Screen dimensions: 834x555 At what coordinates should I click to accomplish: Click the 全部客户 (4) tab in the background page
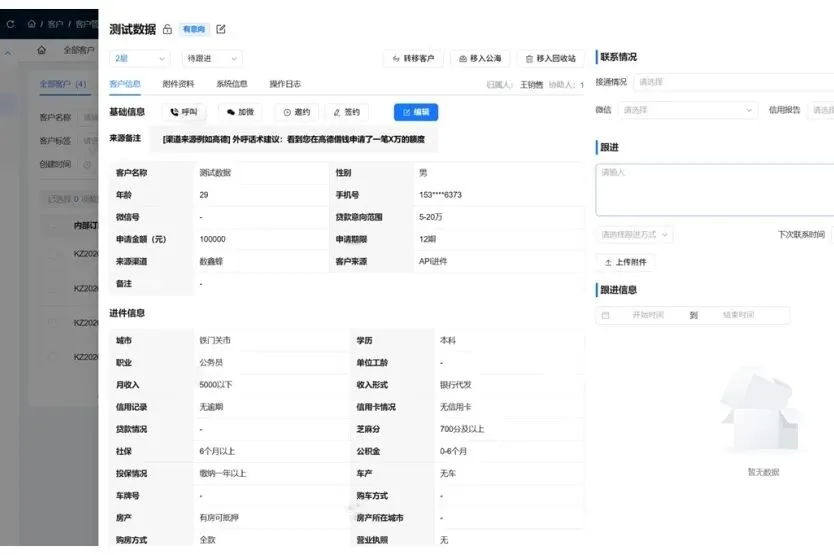pos(63,84)
